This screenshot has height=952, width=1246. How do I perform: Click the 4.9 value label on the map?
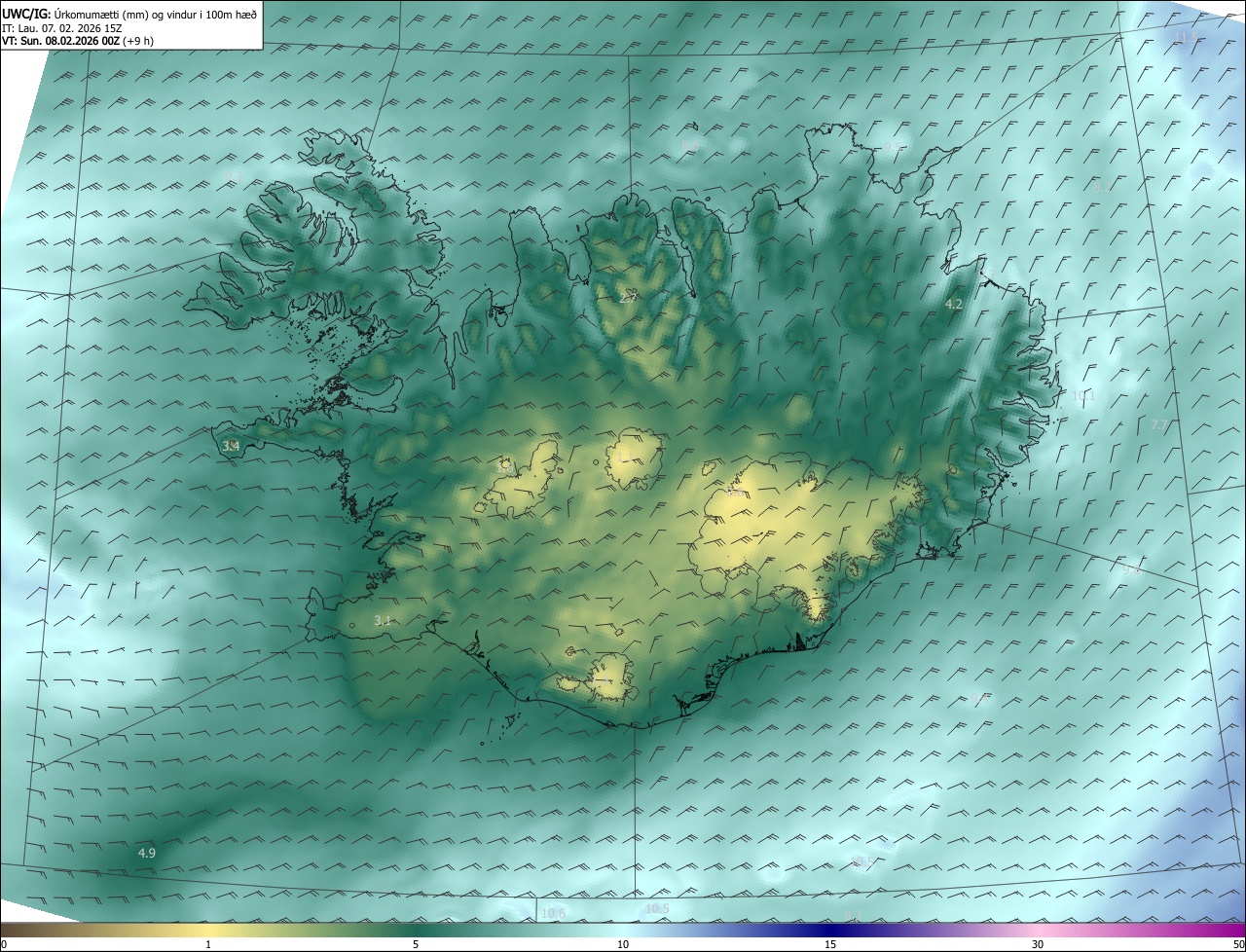pos(146,853)
